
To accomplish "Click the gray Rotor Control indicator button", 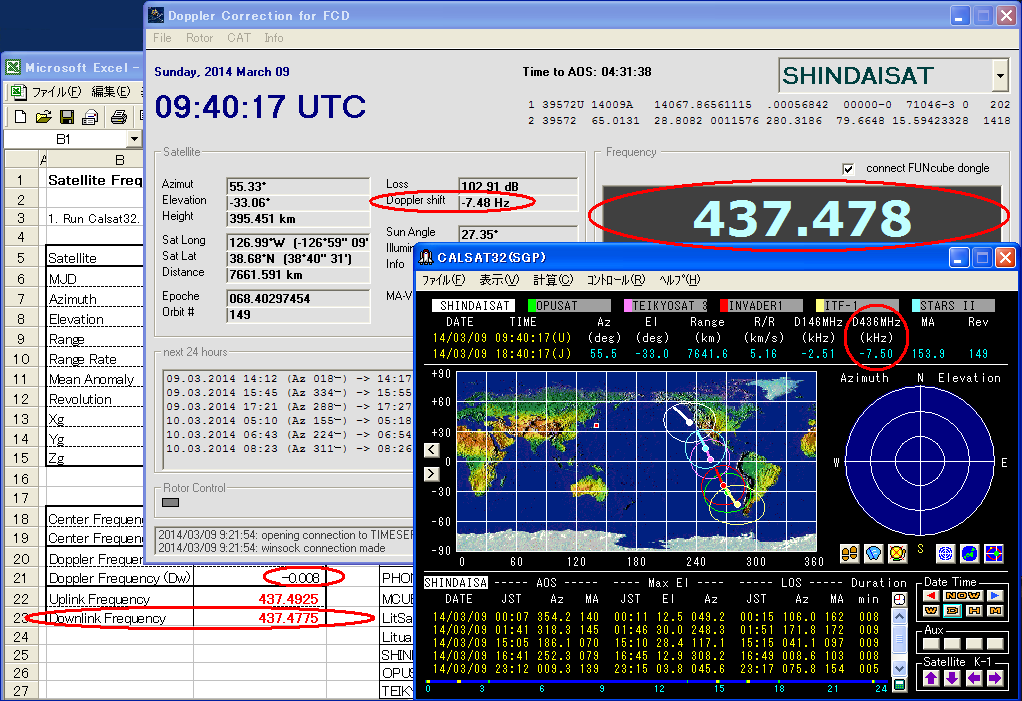I will (170, 502).
